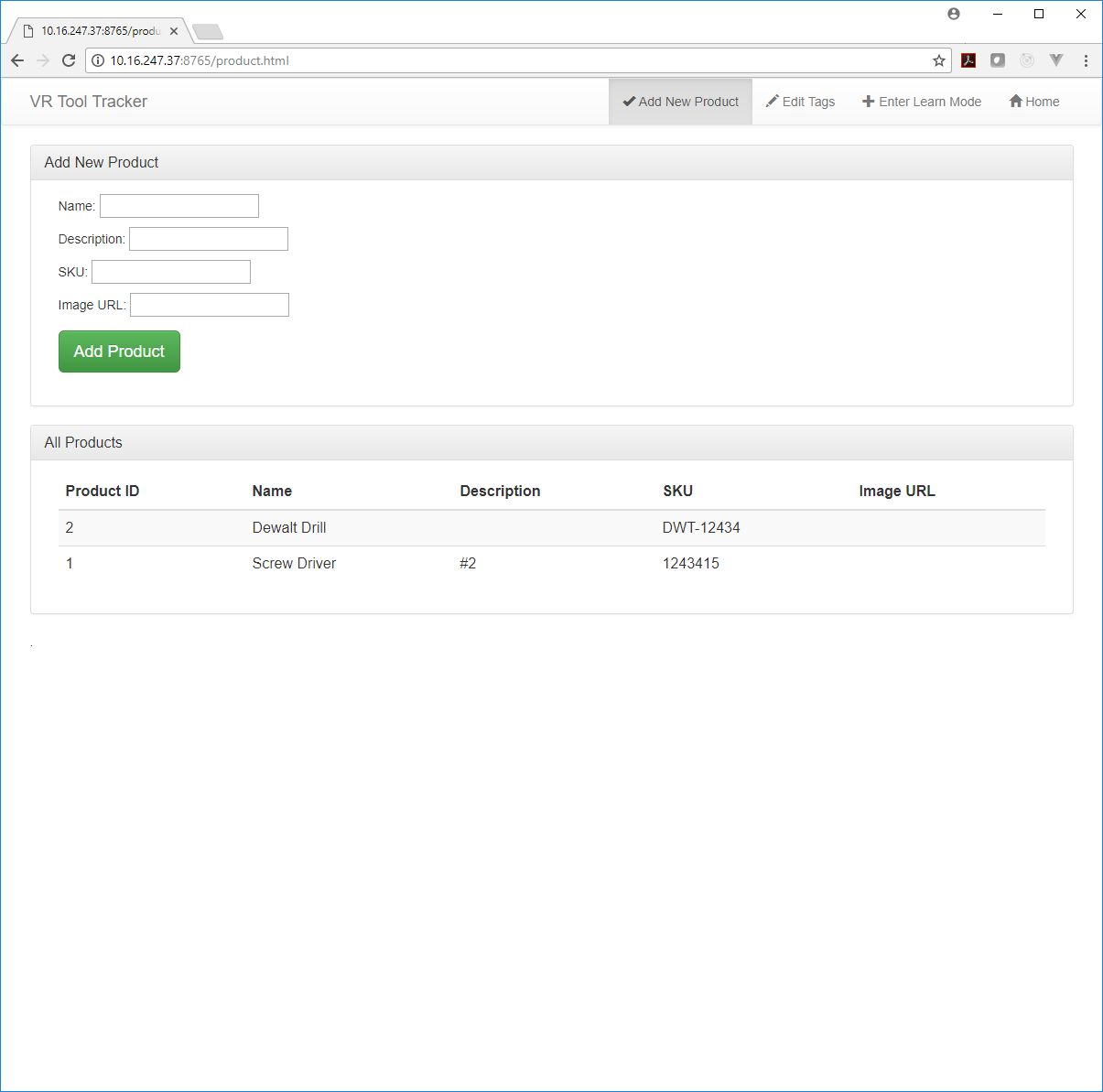Select Enter Learn Mode in navbar
The width and height of the screenshot is (1103, 1092).
[x=922, y=102]
